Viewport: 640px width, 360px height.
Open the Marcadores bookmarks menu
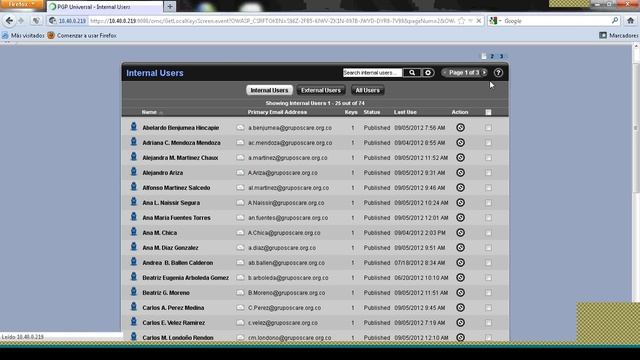pos(618,36)
